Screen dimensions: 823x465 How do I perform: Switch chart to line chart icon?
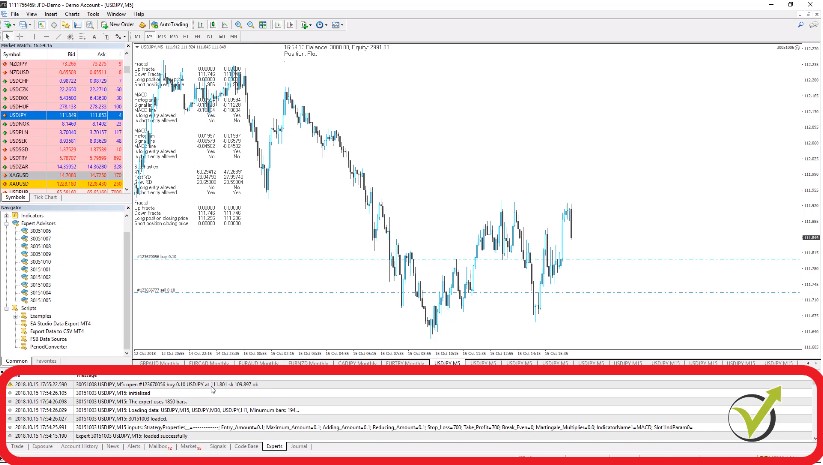225,25
